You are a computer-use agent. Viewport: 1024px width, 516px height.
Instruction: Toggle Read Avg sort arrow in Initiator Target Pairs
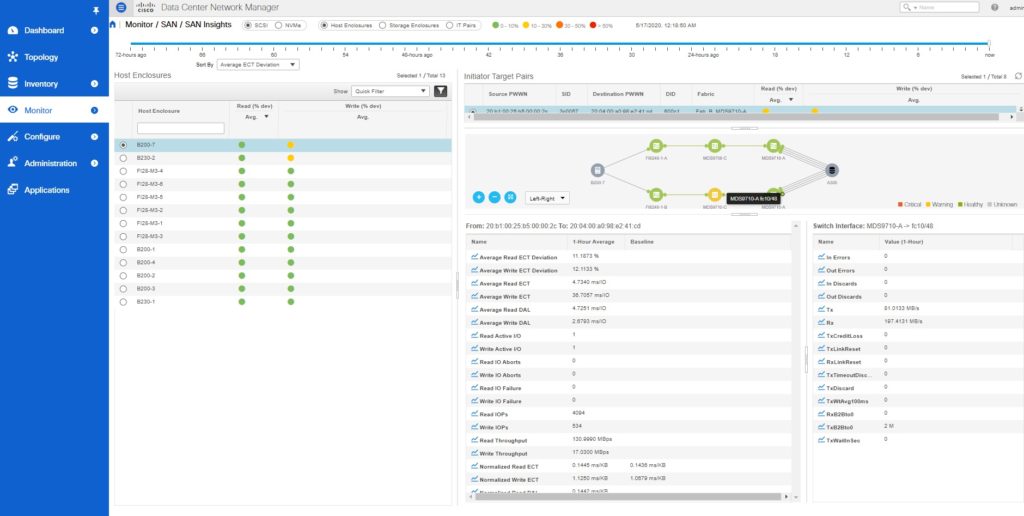(x=792, y=100)
